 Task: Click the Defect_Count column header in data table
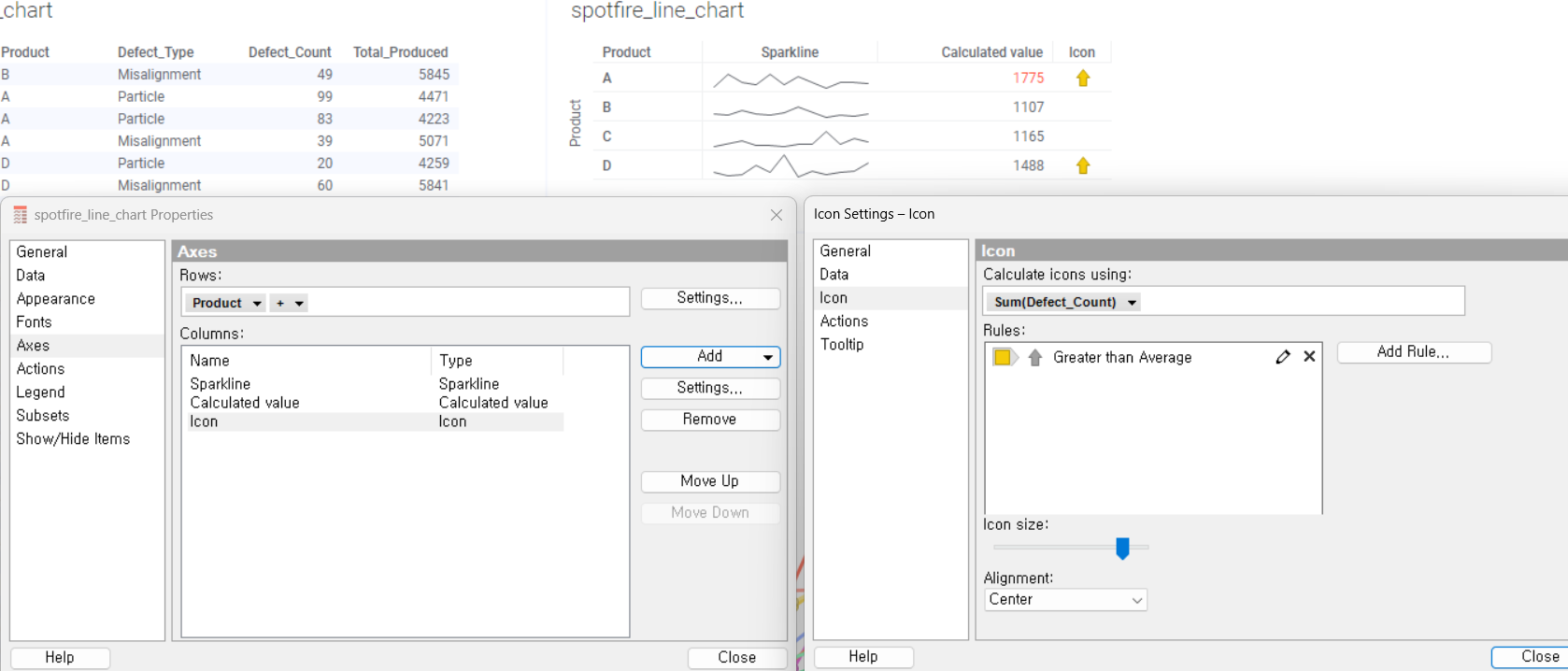tap(290, 52)
